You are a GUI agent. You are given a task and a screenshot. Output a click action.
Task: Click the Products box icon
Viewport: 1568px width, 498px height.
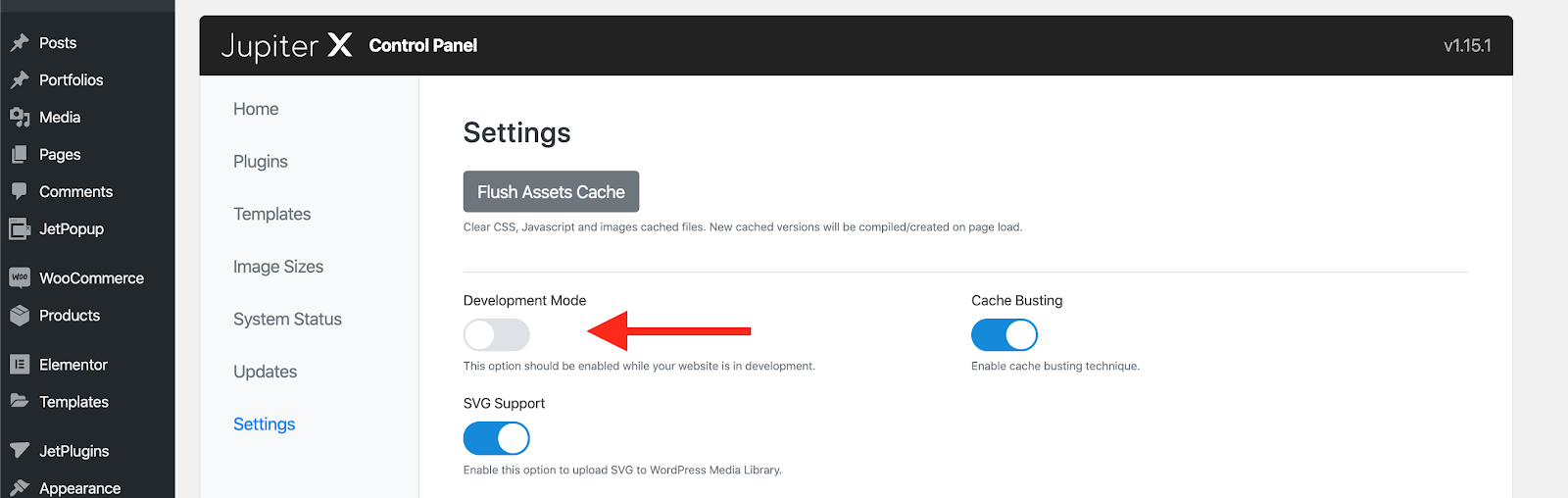coord(20,316)
